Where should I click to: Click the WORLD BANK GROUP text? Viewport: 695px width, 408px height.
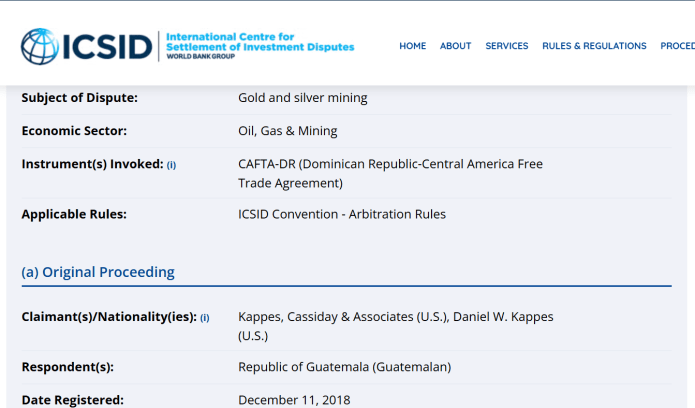(x=201, y=58)
